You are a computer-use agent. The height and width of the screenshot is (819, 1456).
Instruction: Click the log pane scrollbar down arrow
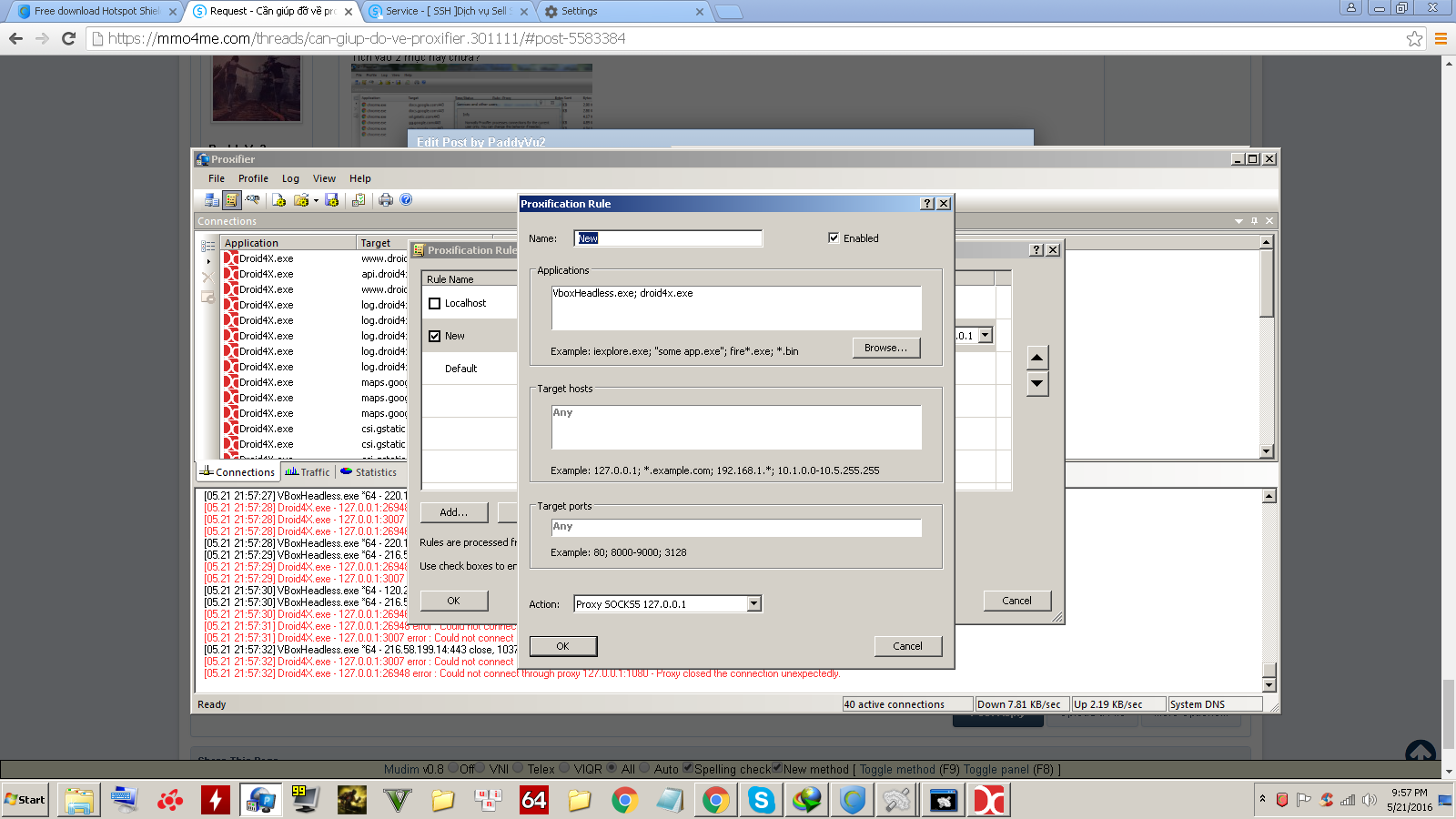point(1269,684)
